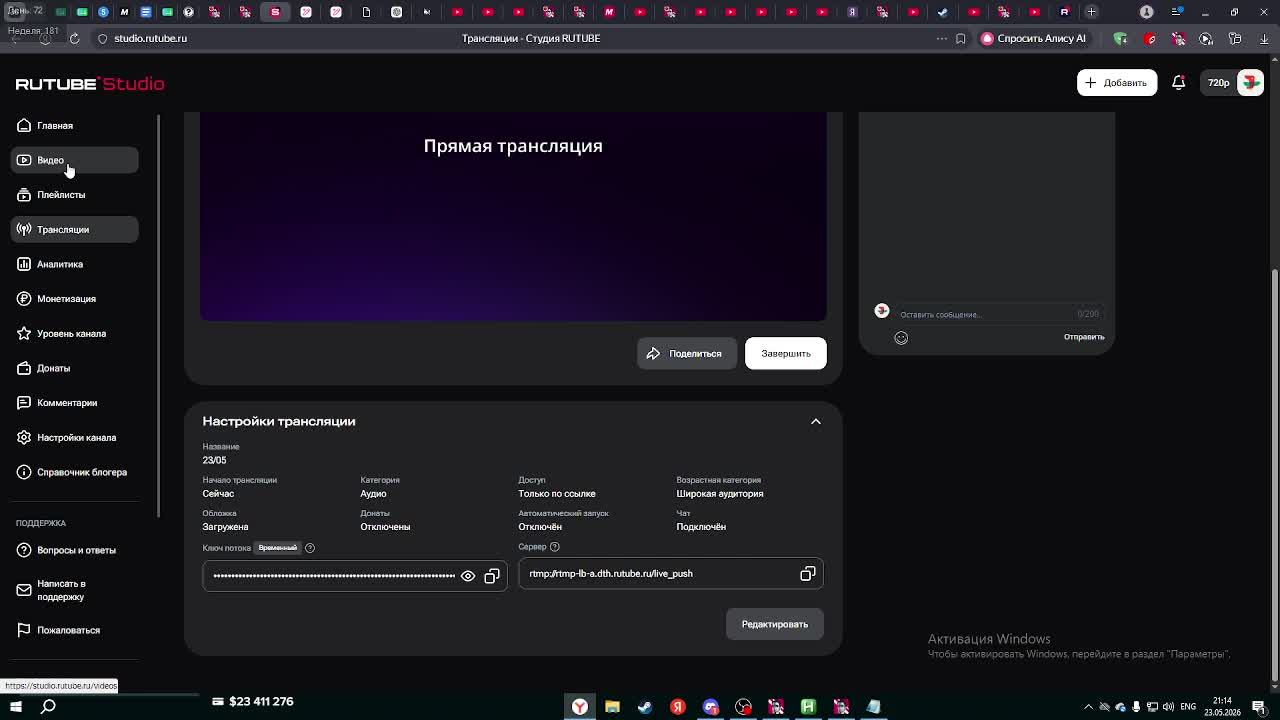The image size is (1280, 720).
Task: Click the Спросить Алису AI button
Action: click(x=1034, y=38)
